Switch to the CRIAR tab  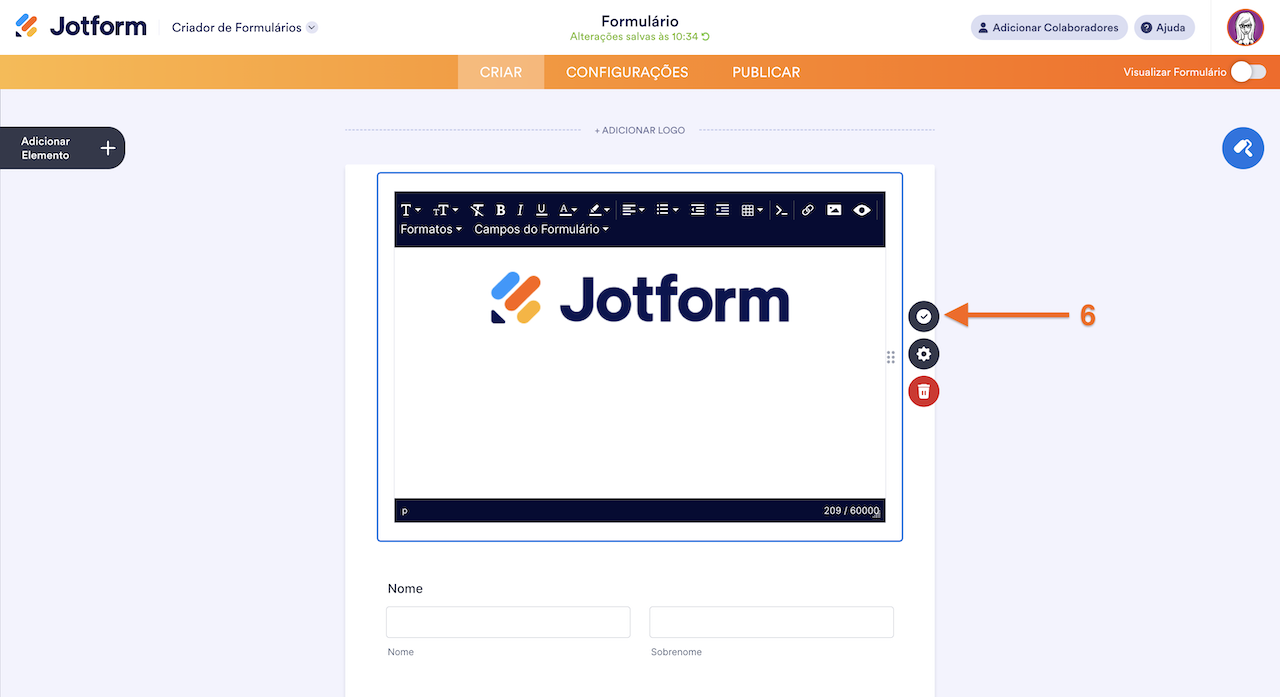pyautogui.click(x=501, y=72)
